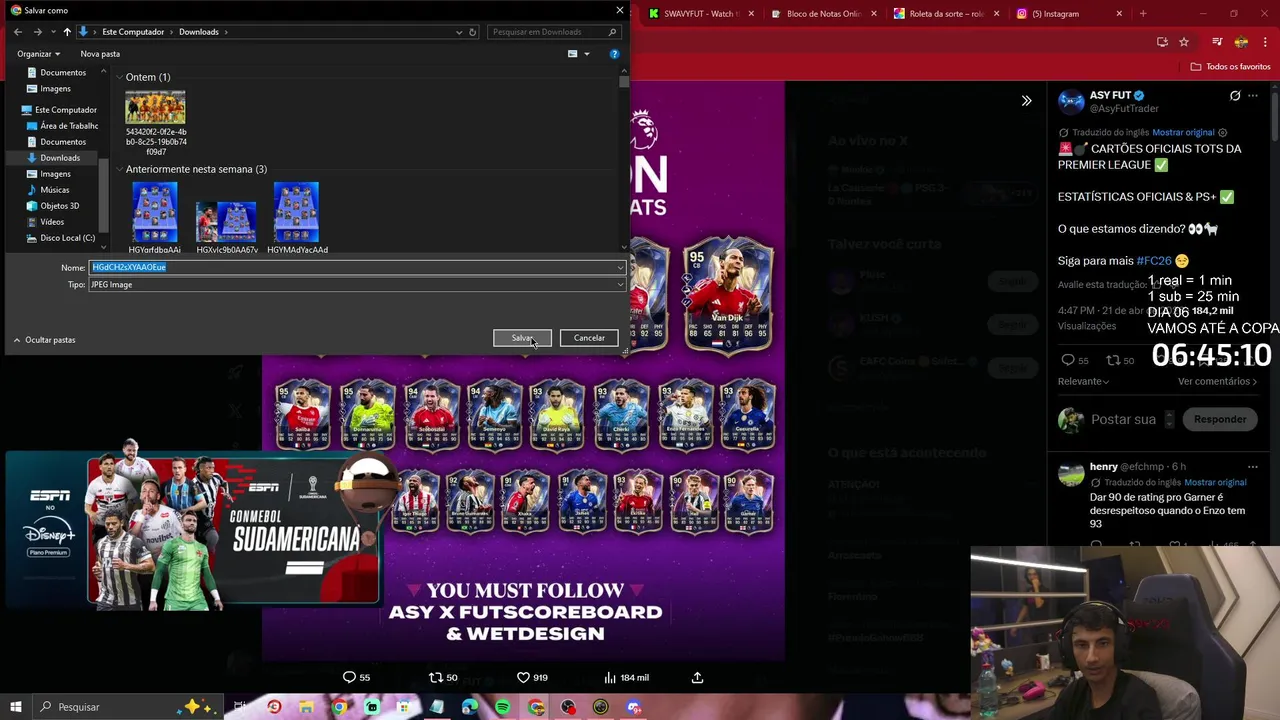Screen dimensions: 1280x720
Task: Open the dialog help icon
Action: coord(614,54)
